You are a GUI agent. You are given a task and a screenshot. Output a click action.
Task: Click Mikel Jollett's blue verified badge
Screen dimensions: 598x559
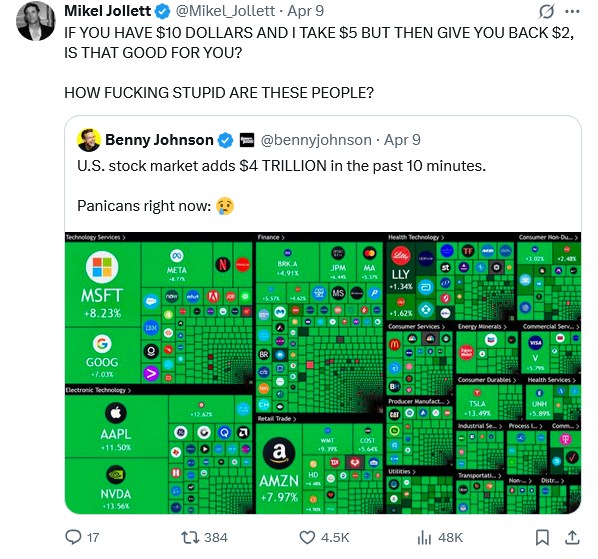point(162,11)
